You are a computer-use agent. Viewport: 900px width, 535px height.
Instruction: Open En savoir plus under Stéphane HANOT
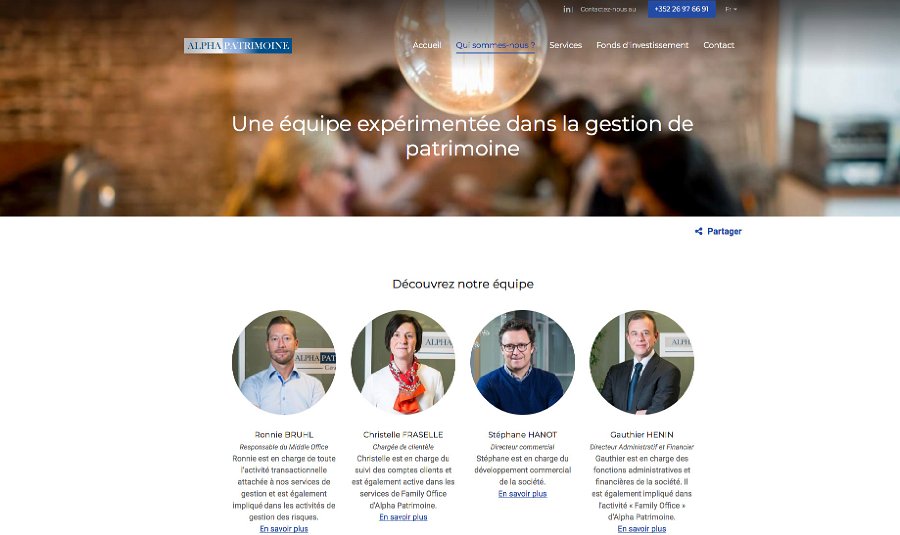[522, 494]
